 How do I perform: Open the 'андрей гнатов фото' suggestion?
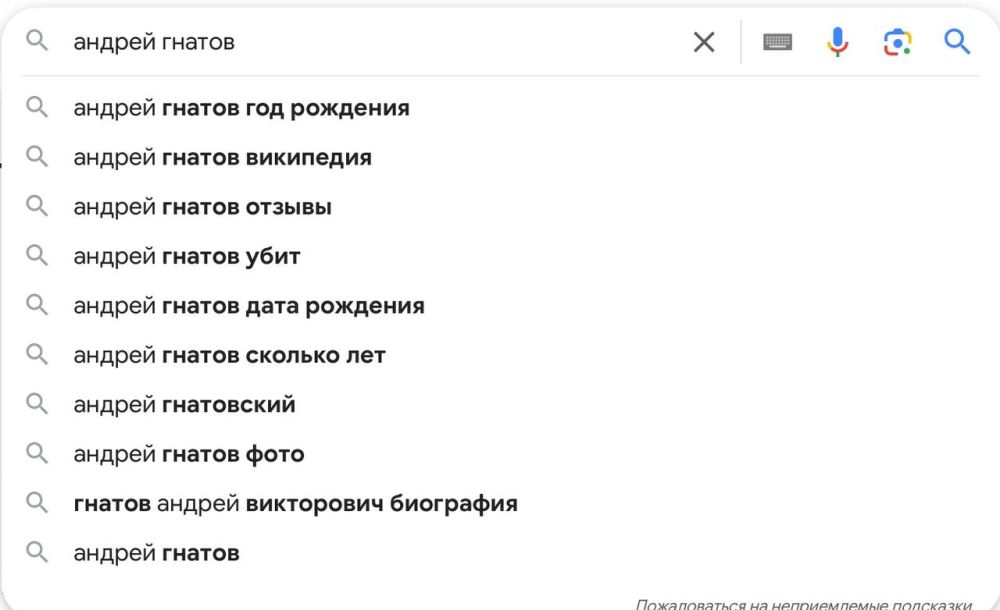point(188,453)
